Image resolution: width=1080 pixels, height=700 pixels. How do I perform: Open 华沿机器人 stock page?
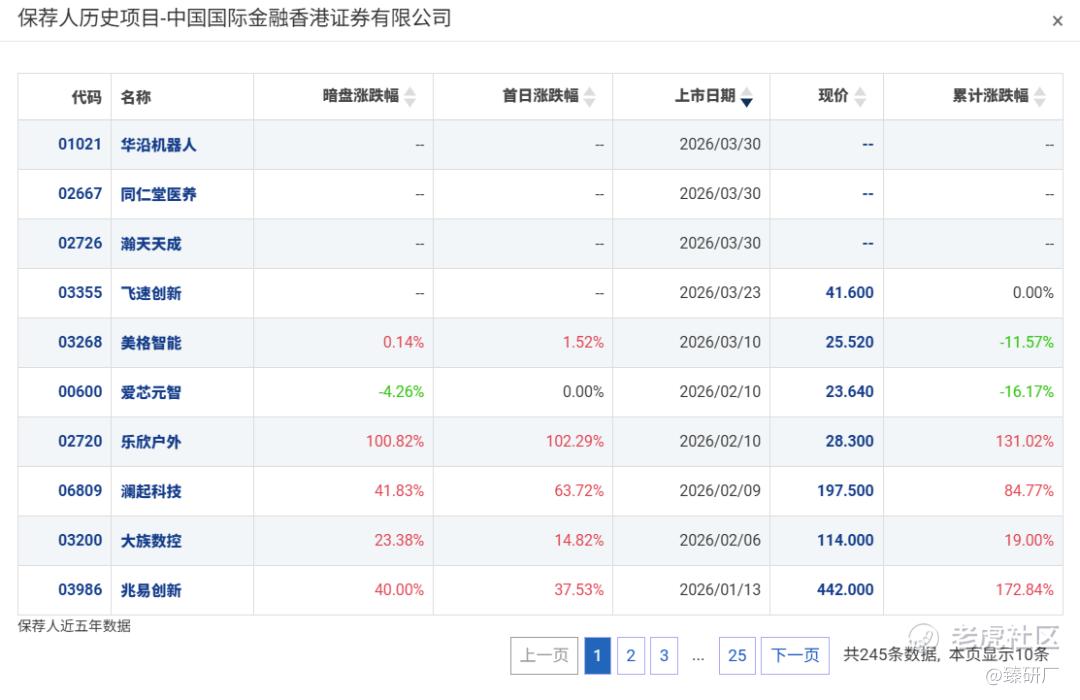tap(158, 145)
